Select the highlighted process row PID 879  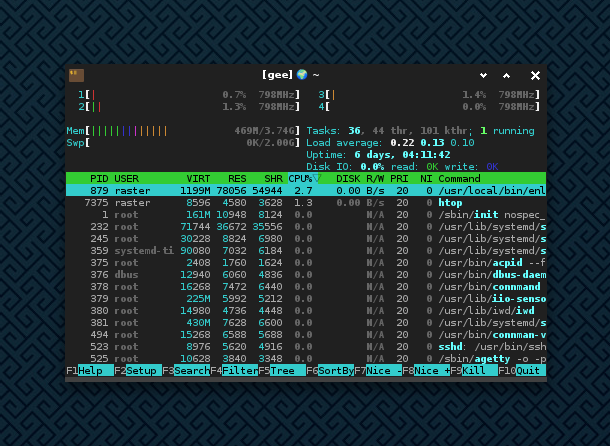[306, 191]
